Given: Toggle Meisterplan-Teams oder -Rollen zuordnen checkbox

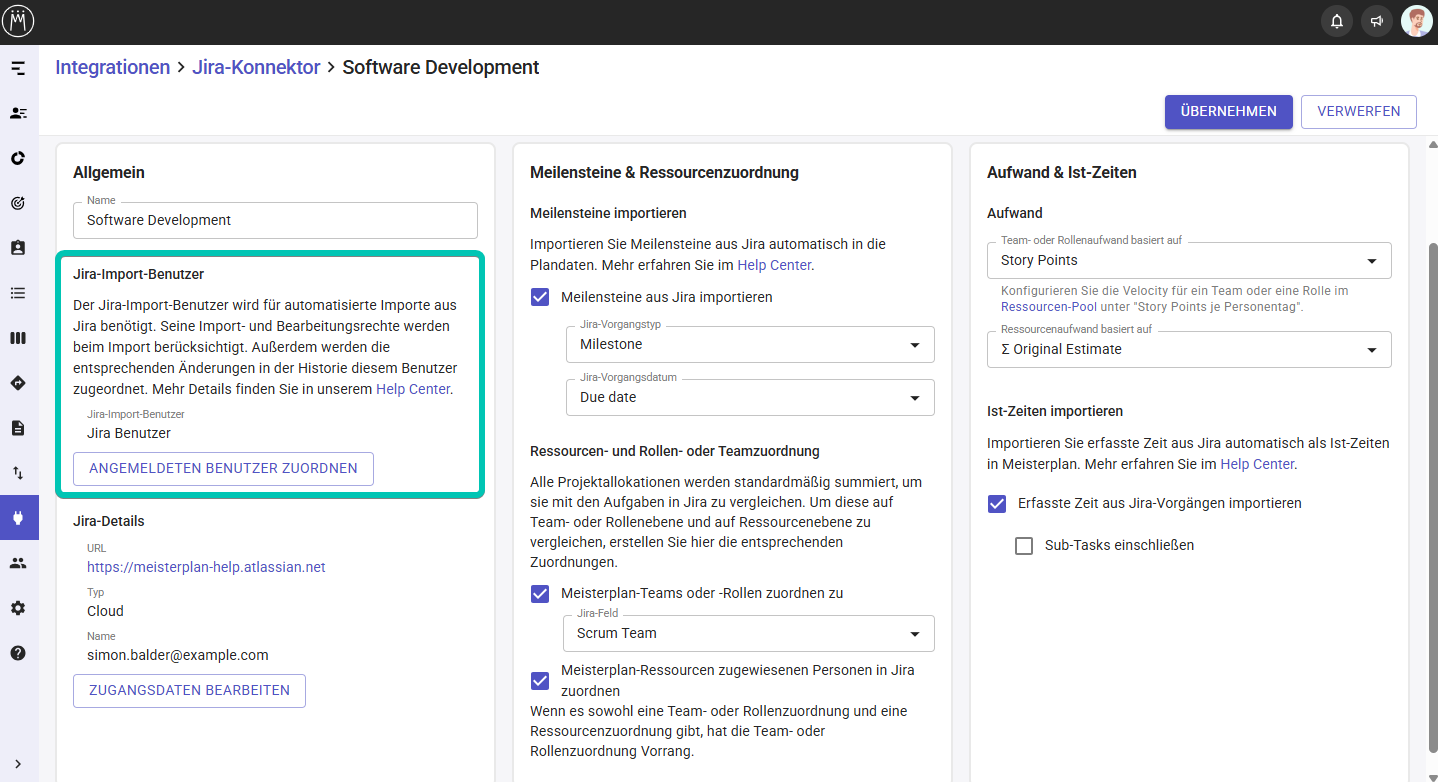Looking at the screenshot, I should tap(540, 593).
